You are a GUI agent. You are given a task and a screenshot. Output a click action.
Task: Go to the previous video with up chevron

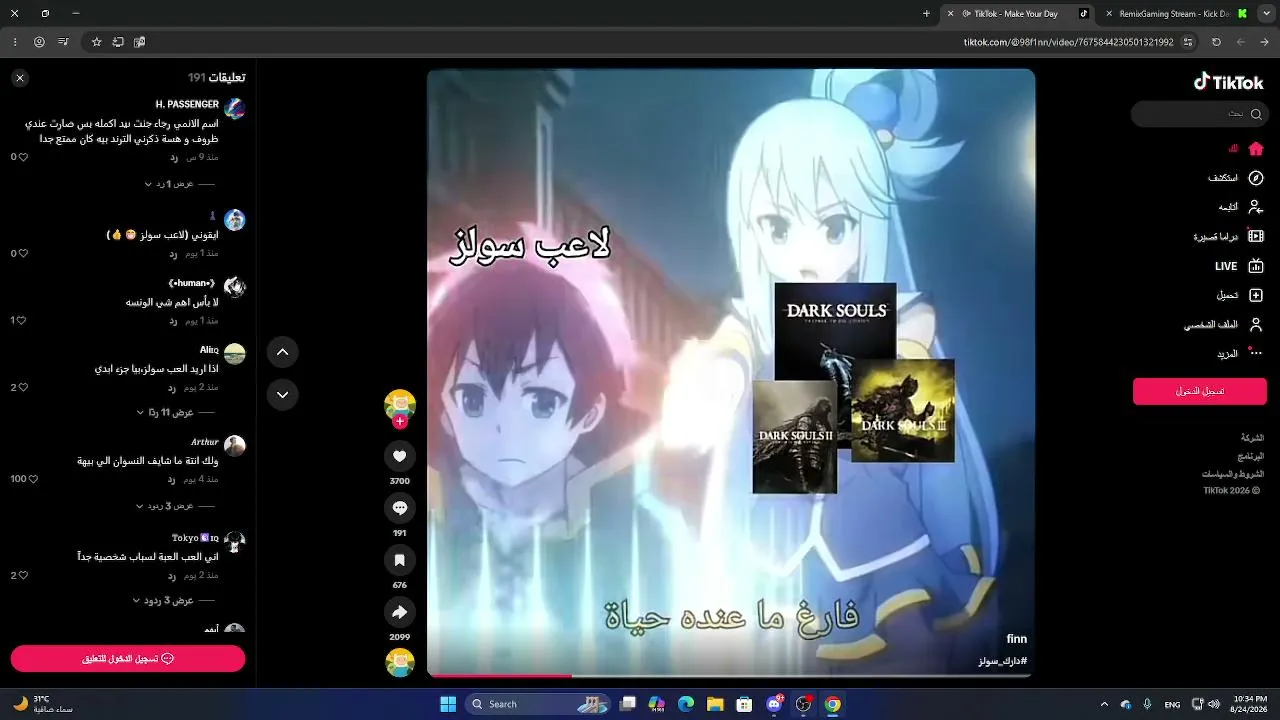[x=283, y=352]
